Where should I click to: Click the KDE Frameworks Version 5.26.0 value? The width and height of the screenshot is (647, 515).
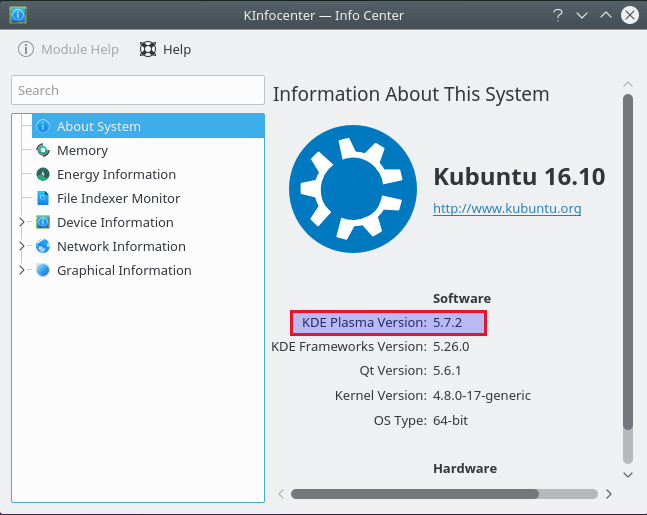[451, 347]
